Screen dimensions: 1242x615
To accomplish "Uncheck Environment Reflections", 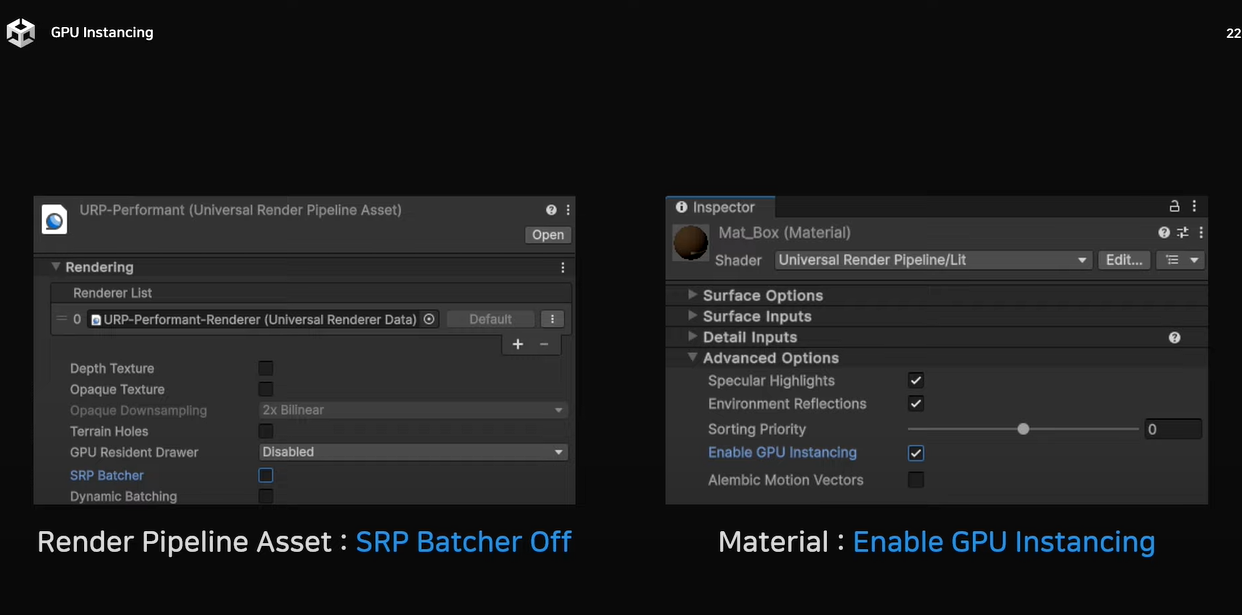I will pos(915,403).
